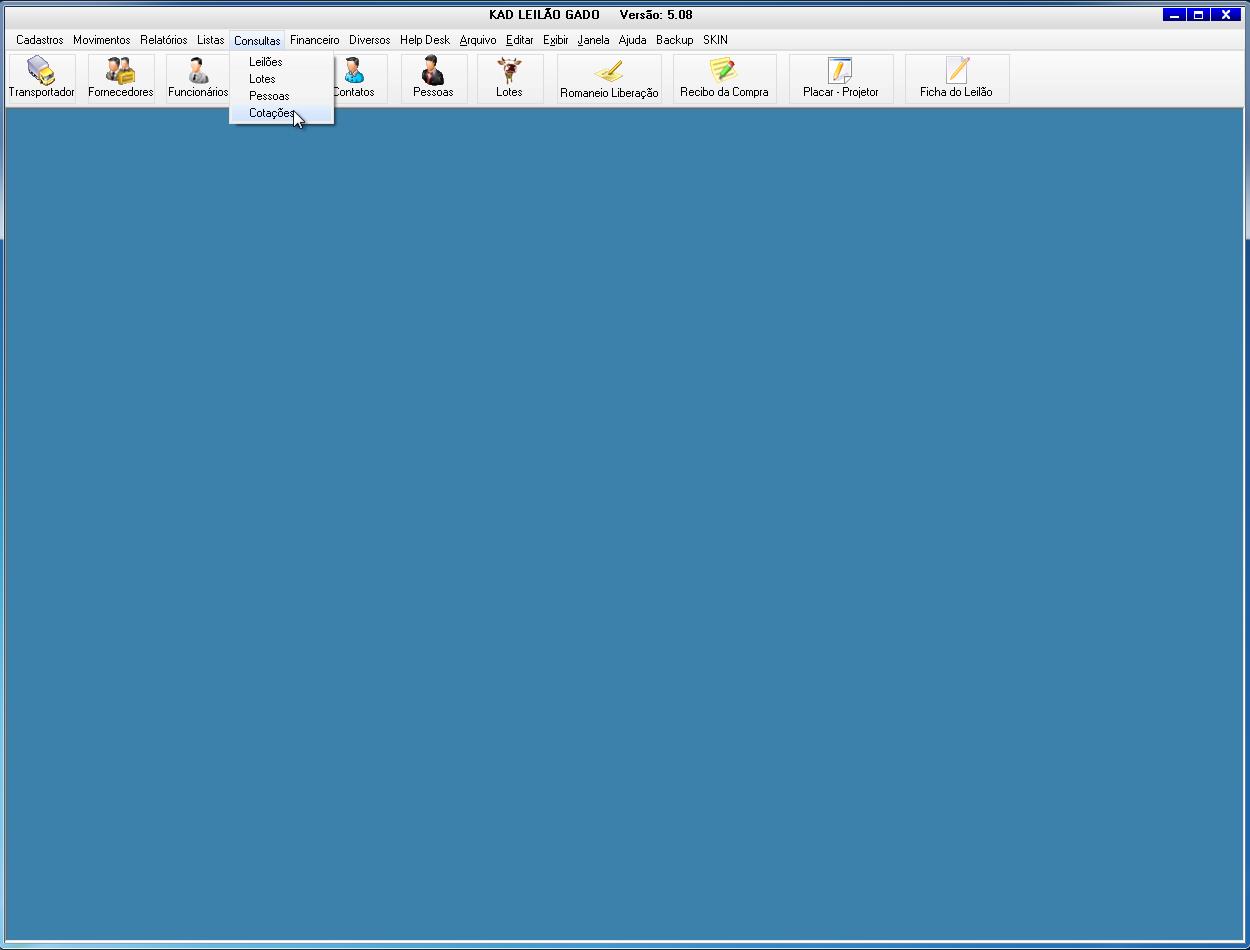
Task: Open the SKIN menu
Action: (715, 40)
